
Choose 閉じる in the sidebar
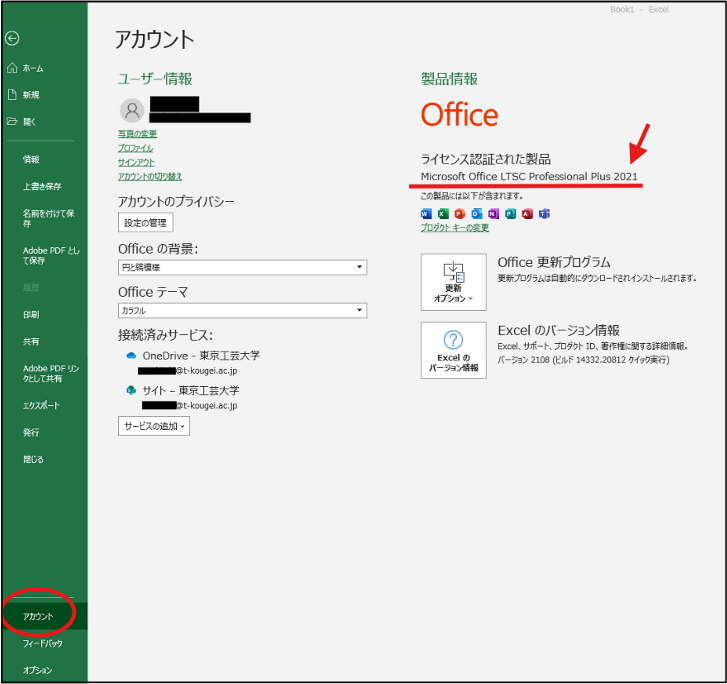pyautogui.click(x=33, y=460)
